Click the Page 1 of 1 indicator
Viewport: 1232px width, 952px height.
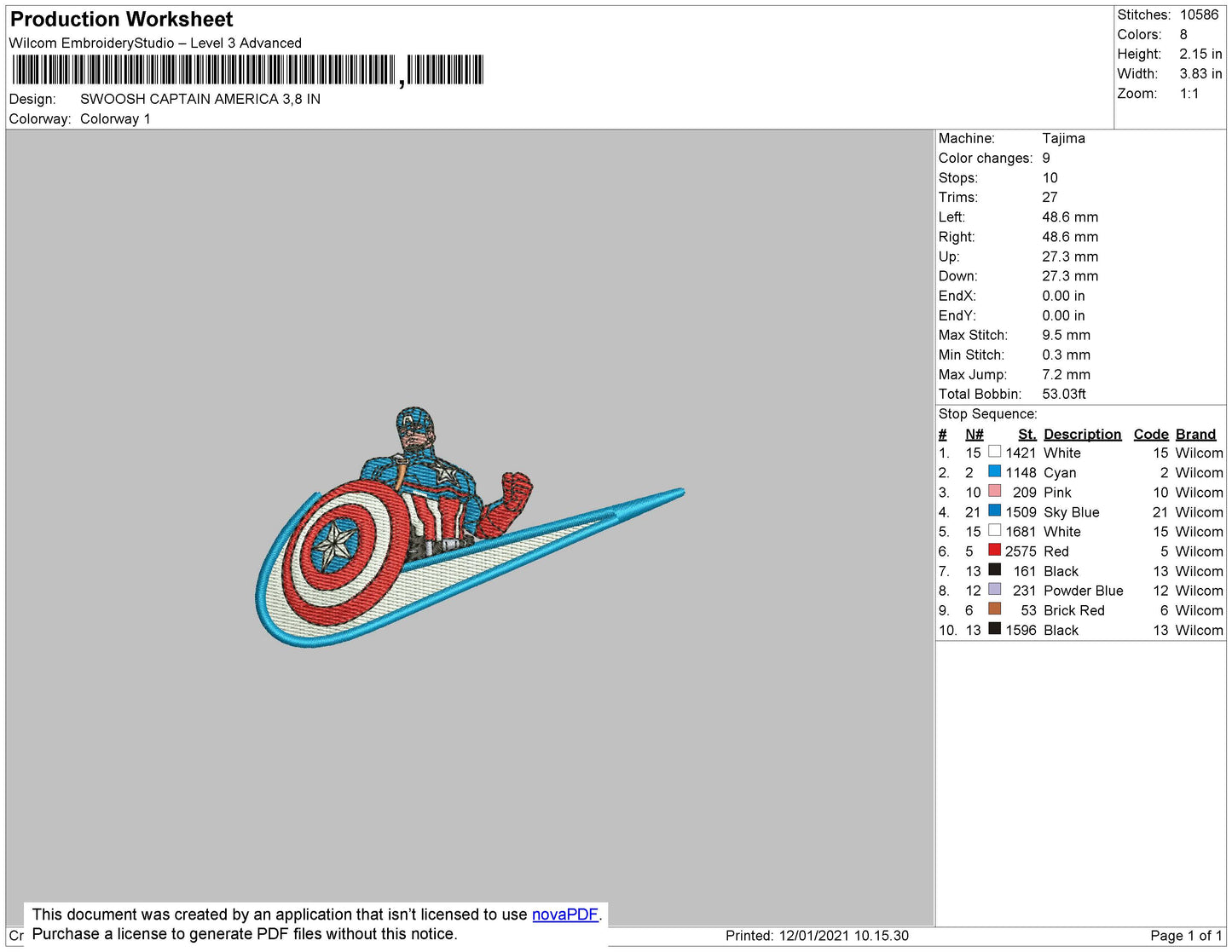(1186, 936)
